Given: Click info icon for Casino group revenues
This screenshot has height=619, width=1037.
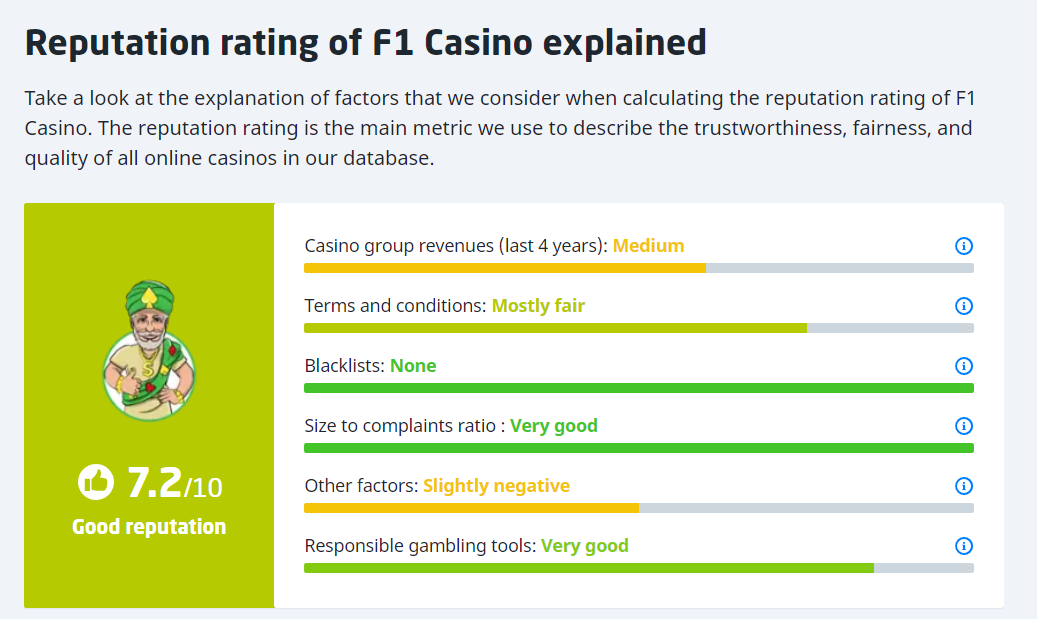Looking at the screenshot, I should pyautogui.click(x=964, y=246).
